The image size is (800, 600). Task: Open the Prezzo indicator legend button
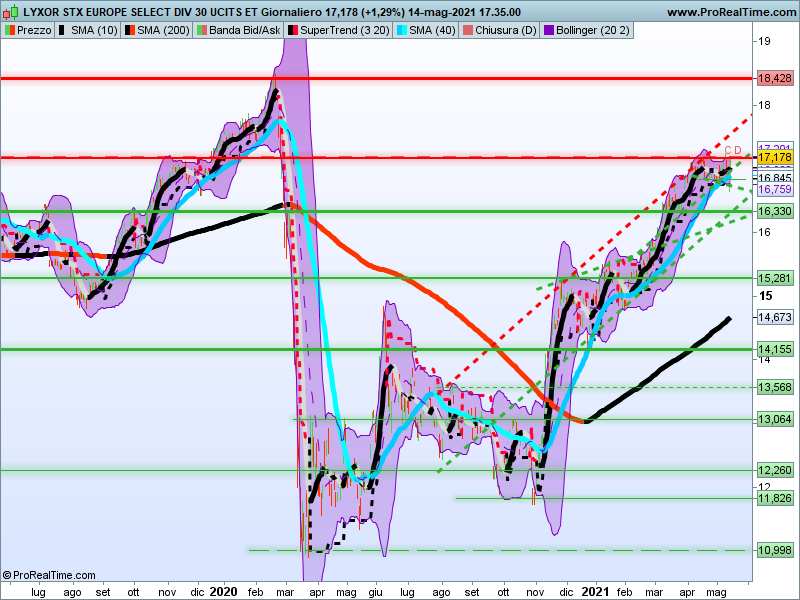28,31
